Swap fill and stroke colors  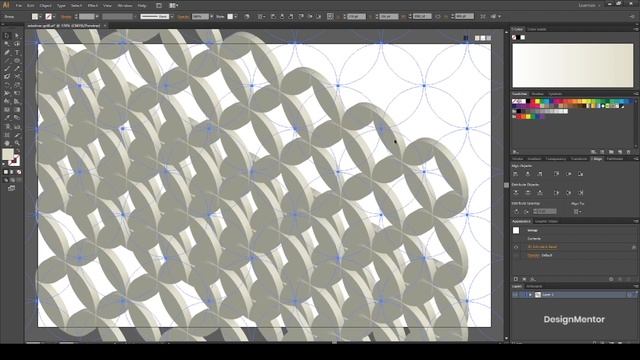(x=18, y=151)
